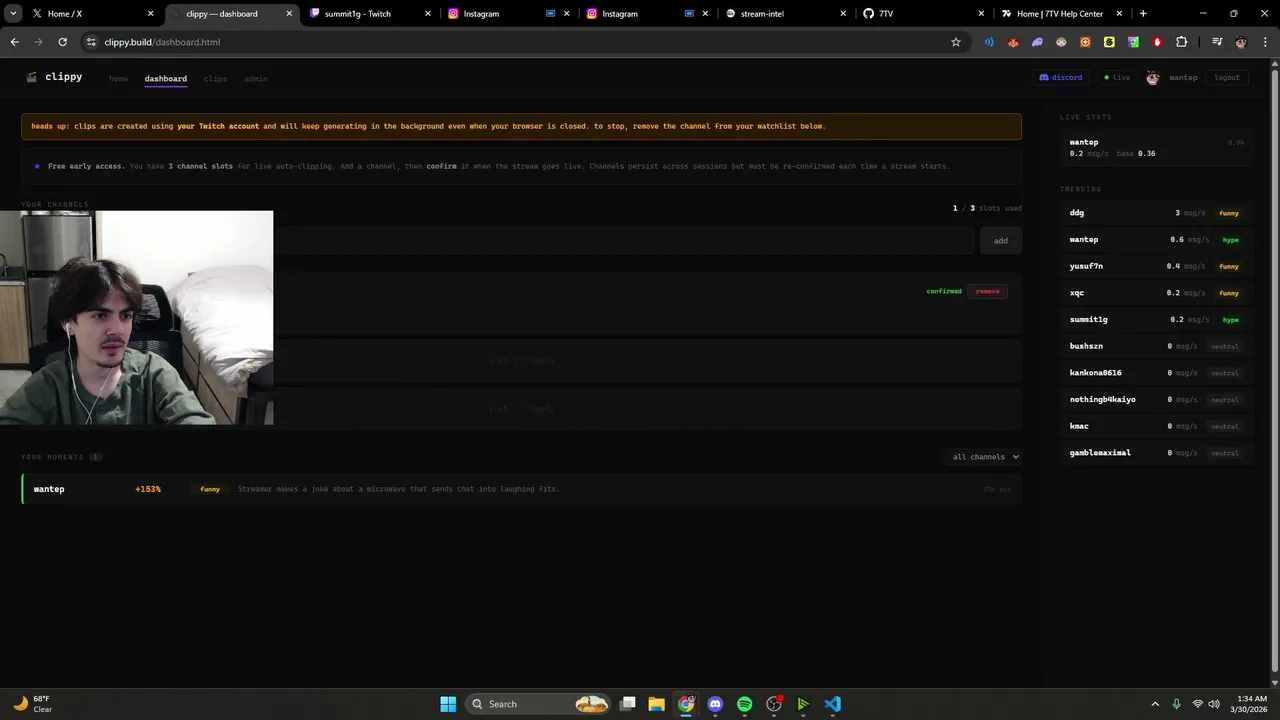1280x720 pixels.
Task: Open the browser tab search chevron
Action: click(x=13, y=14)
